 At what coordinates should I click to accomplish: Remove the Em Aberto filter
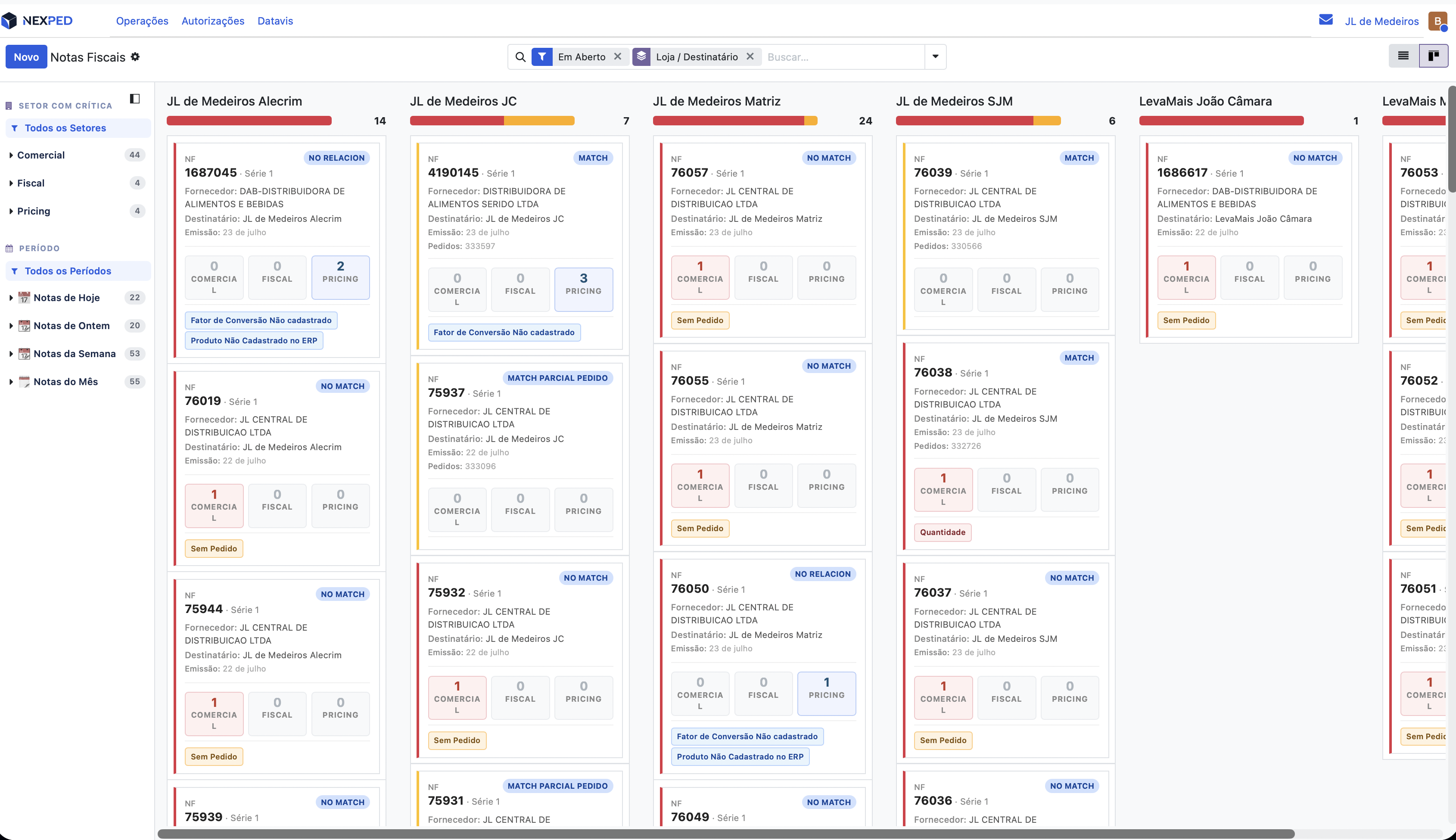tap(617, 56)
